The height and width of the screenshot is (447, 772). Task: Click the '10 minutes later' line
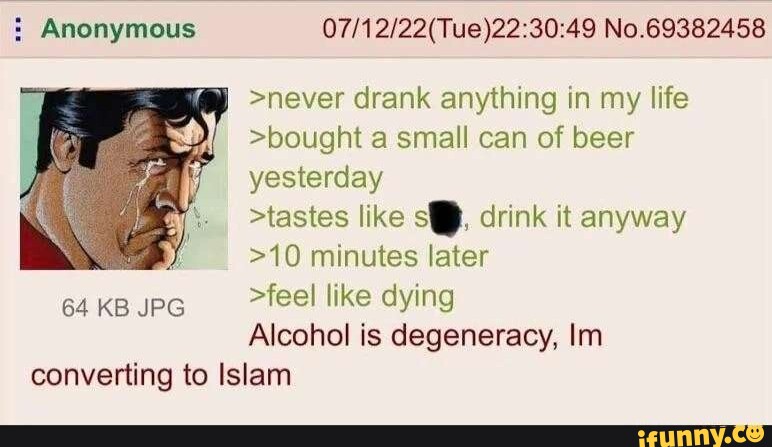tap(369, 256)
